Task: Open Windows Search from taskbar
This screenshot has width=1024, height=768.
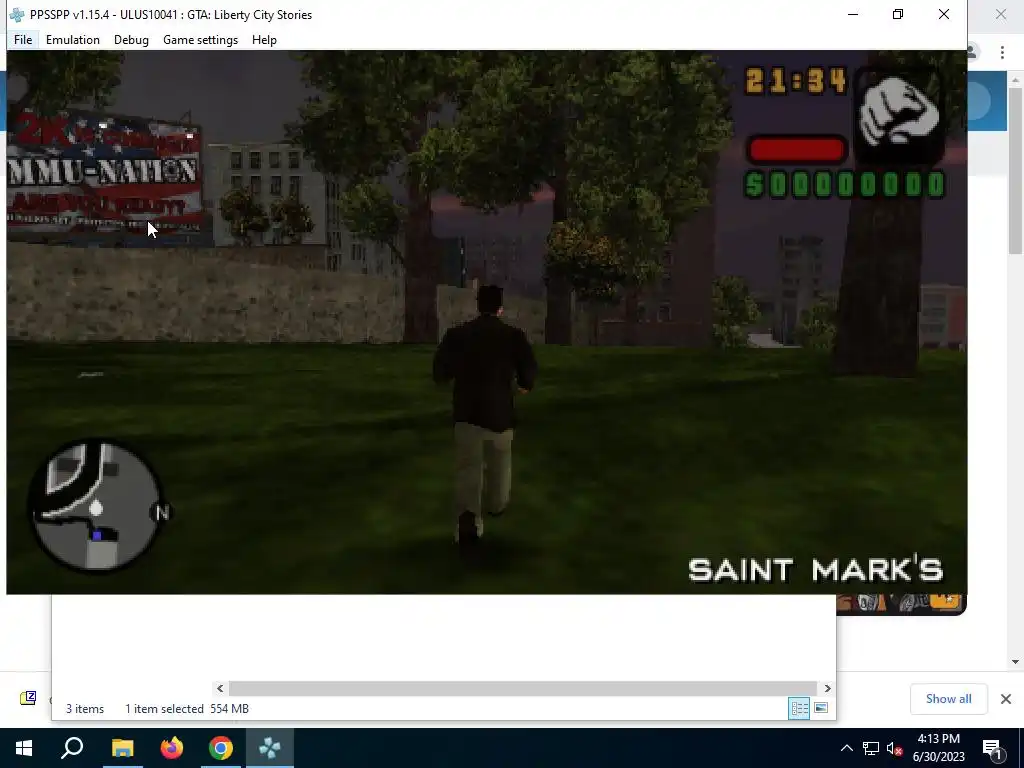Action: 72,748
